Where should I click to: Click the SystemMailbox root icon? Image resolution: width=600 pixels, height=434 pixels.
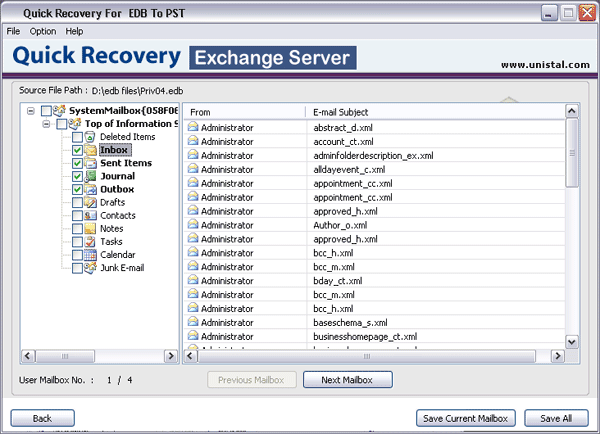[x=59, y=111]
